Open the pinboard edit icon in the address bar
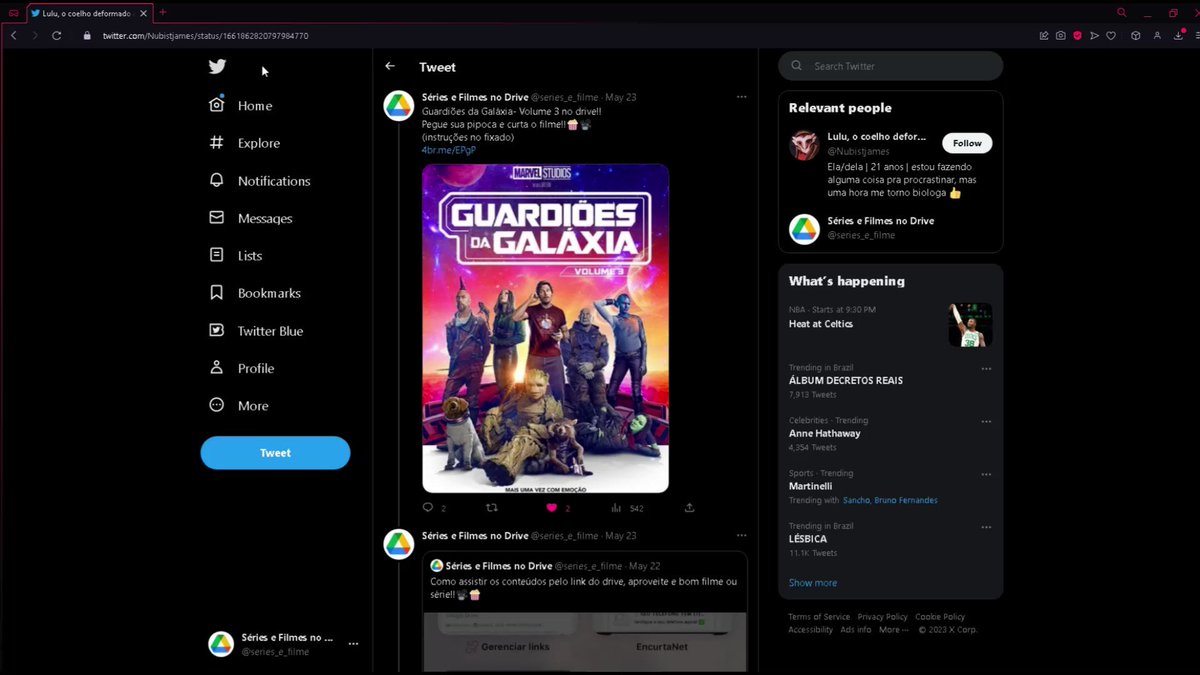The width and height of the screenshot is (1200, 675). coord(1044,35)
